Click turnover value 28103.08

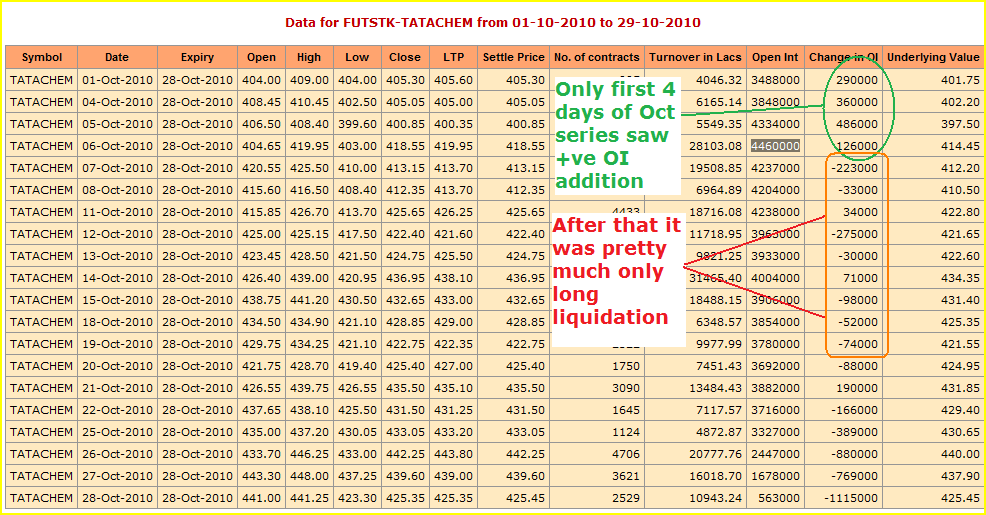(716, 146)
